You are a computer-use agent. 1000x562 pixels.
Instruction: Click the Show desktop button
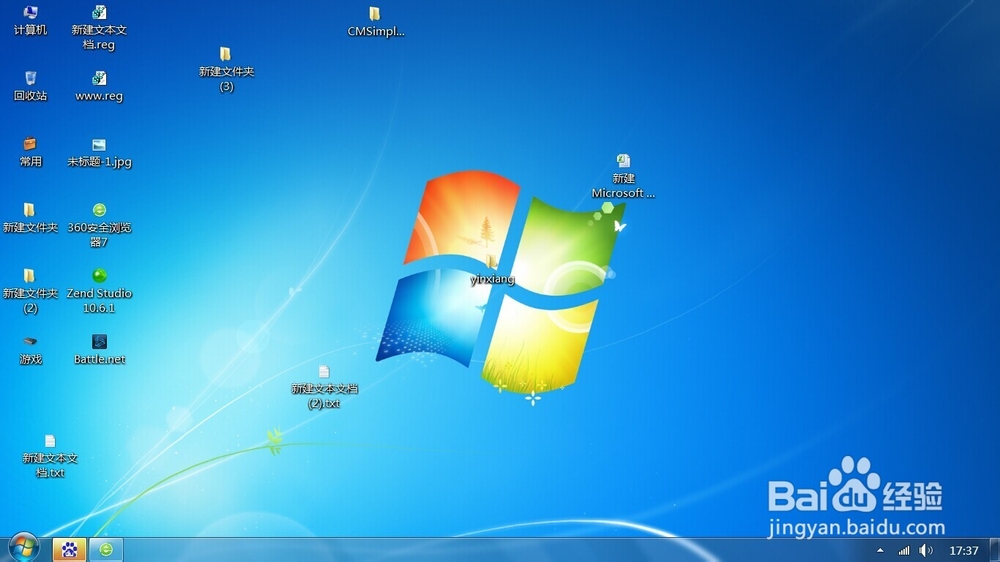pyautogui.click(x=994, y=550)
